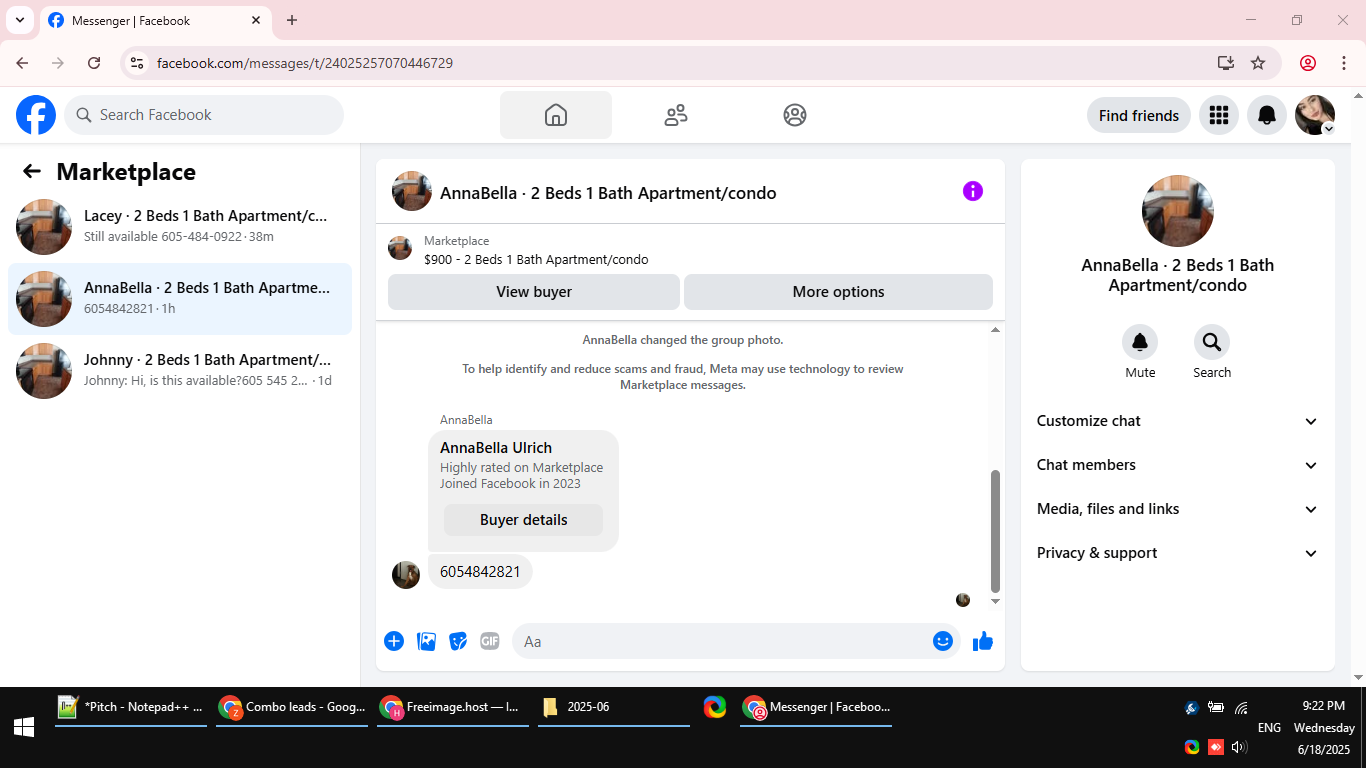Open the browser profile icon

click(1308, 63)
